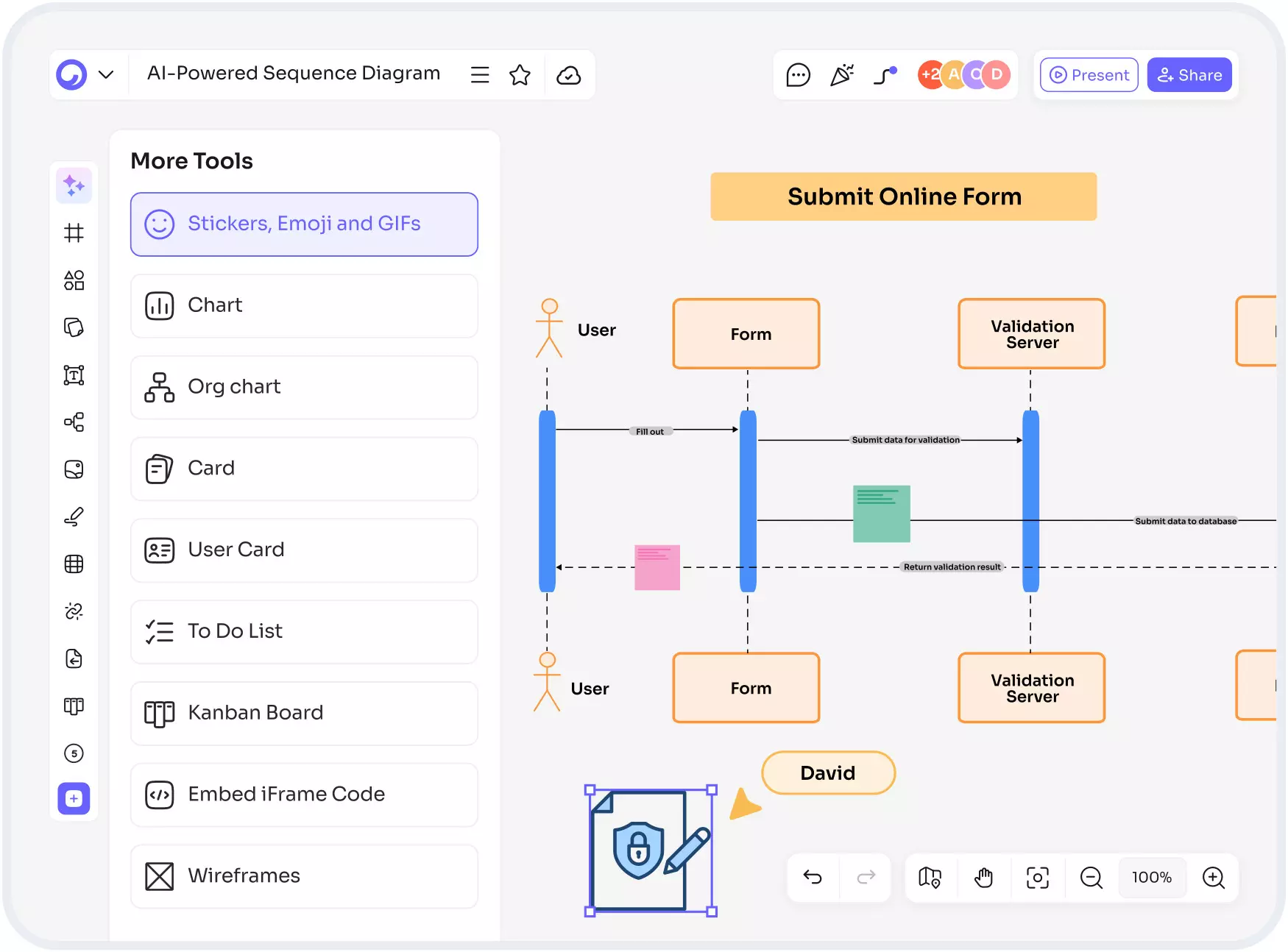Open the +2 collaborators overflow

click(930, 74)
